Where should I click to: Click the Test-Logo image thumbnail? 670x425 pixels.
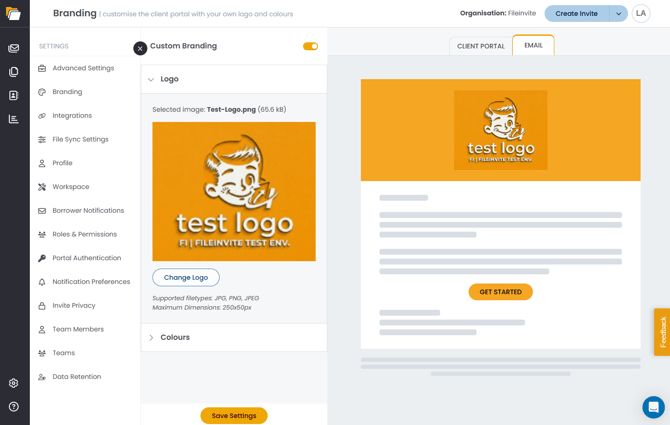(234, 191)
